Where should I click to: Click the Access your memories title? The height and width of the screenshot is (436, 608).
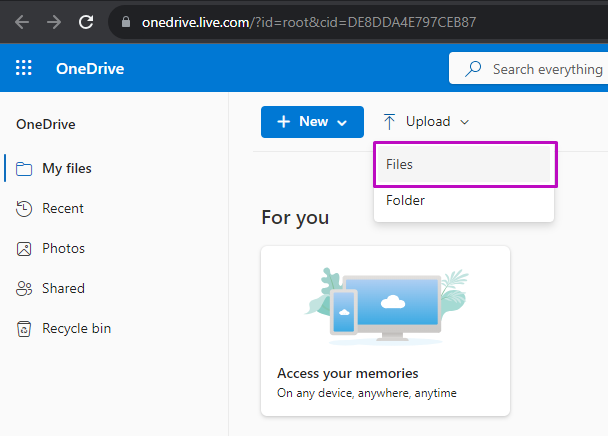[347, 373]
